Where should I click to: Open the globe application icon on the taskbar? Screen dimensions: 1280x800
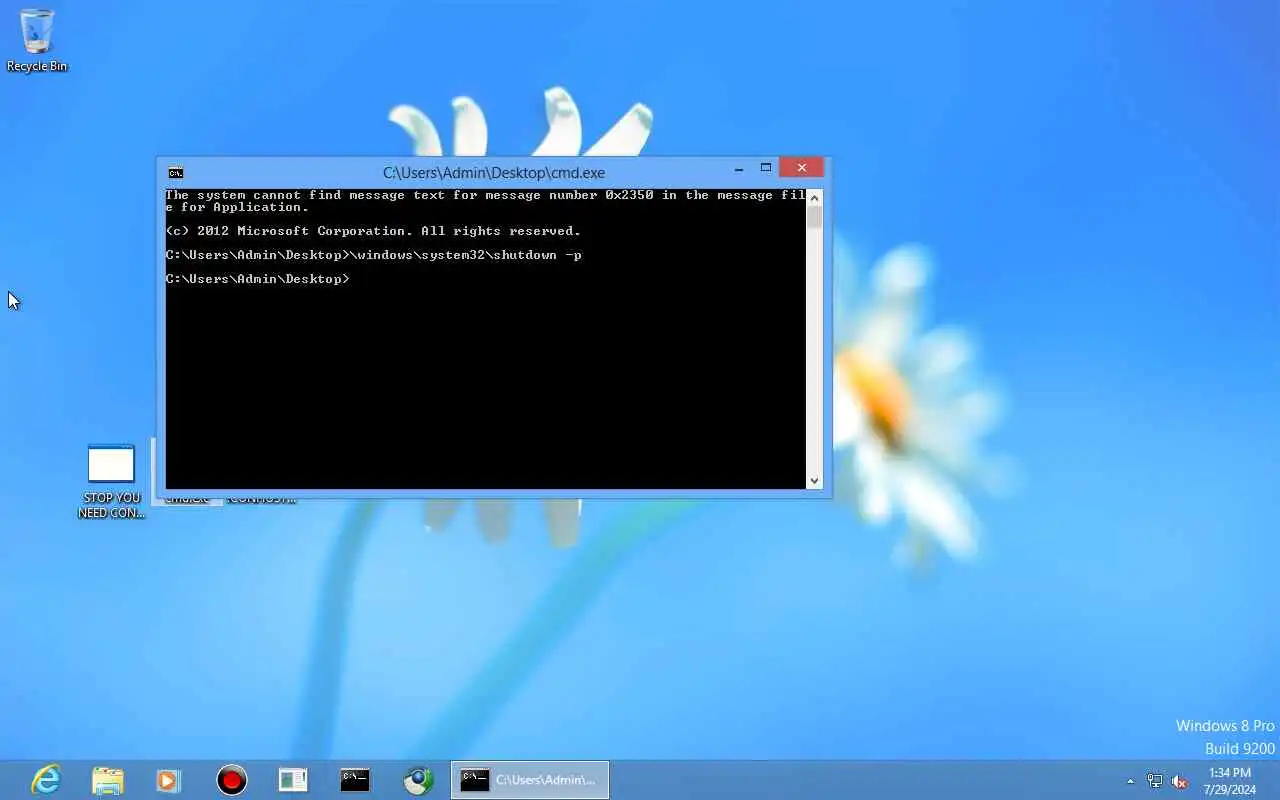point(418,780)
